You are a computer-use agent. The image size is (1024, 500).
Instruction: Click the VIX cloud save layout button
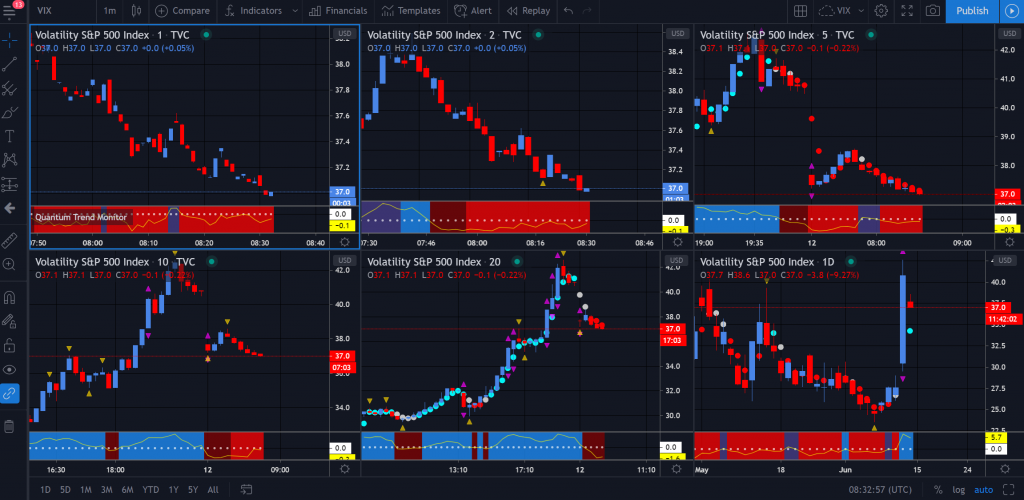[x=835, y=10]
